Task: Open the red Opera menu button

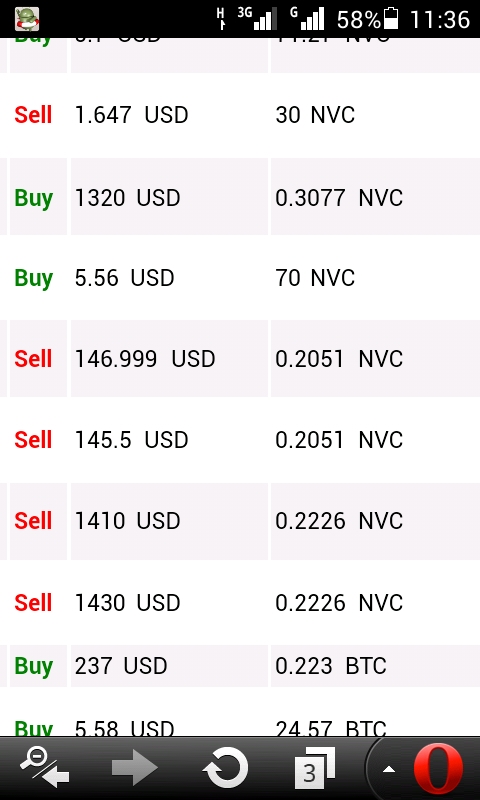Action: point(438,768)
